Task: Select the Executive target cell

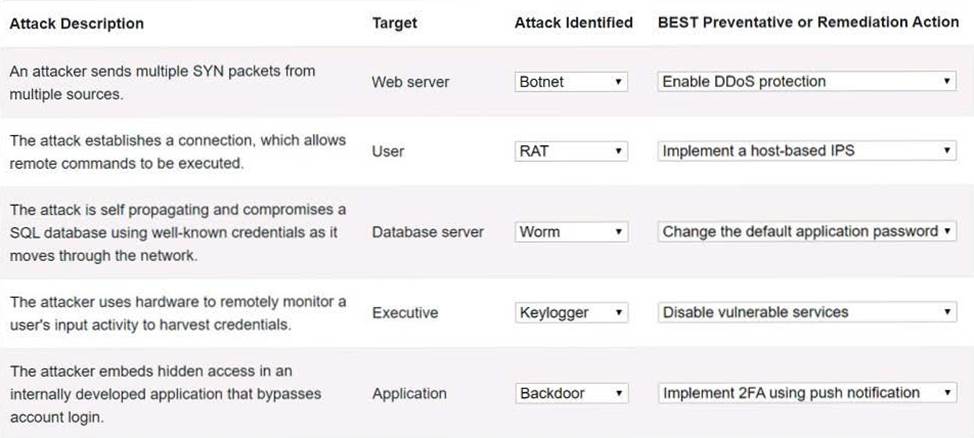Action: coord(405,313)
